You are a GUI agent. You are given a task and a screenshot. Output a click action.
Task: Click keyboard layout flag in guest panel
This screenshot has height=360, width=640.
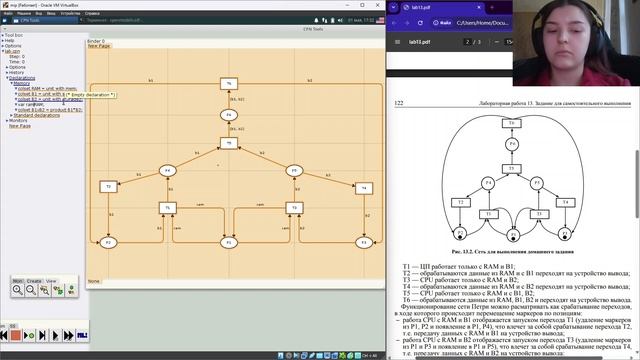tap(380, 20)
